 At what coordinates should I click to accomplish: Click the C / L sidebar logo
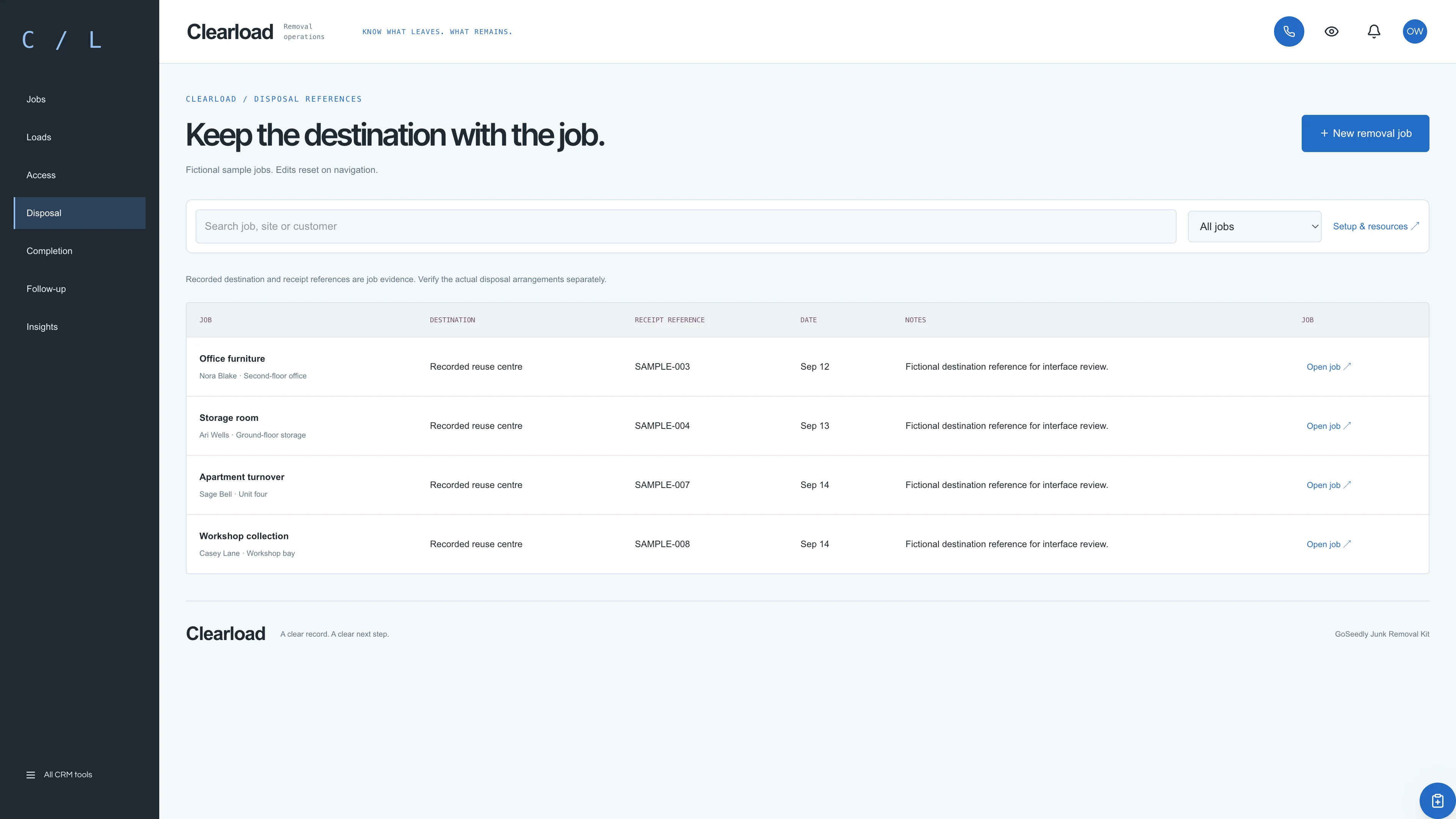(x=61, y=40)
